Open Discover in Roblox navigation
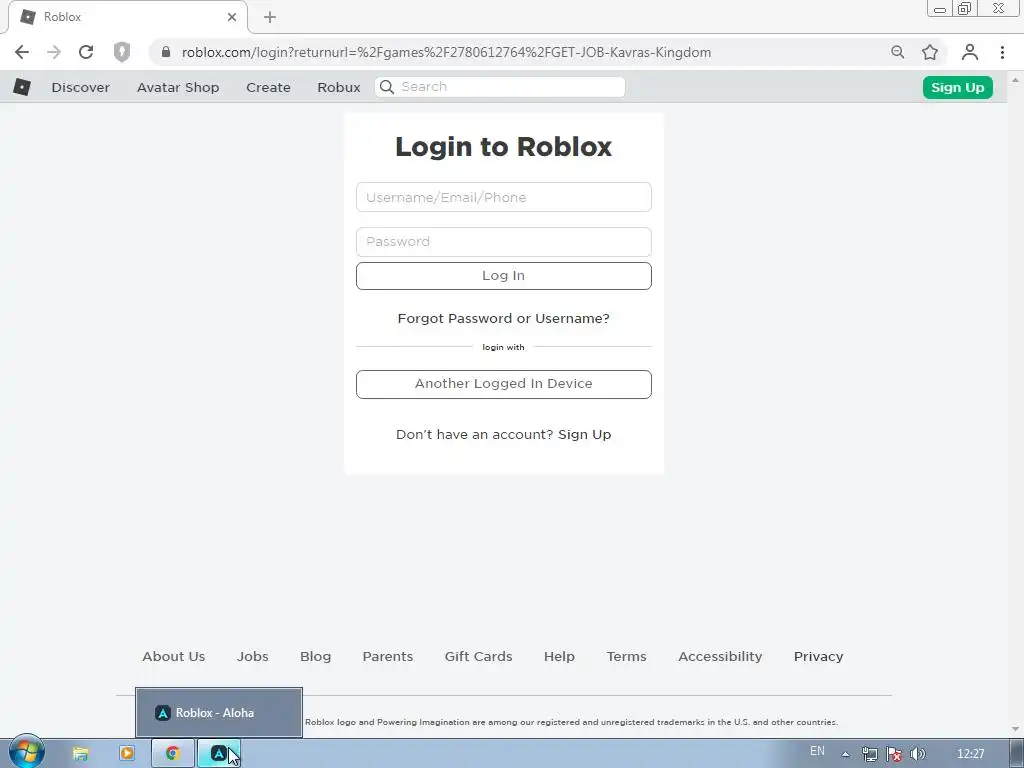The width and height of the screenshot is (1024, 768). pos(80,87)
